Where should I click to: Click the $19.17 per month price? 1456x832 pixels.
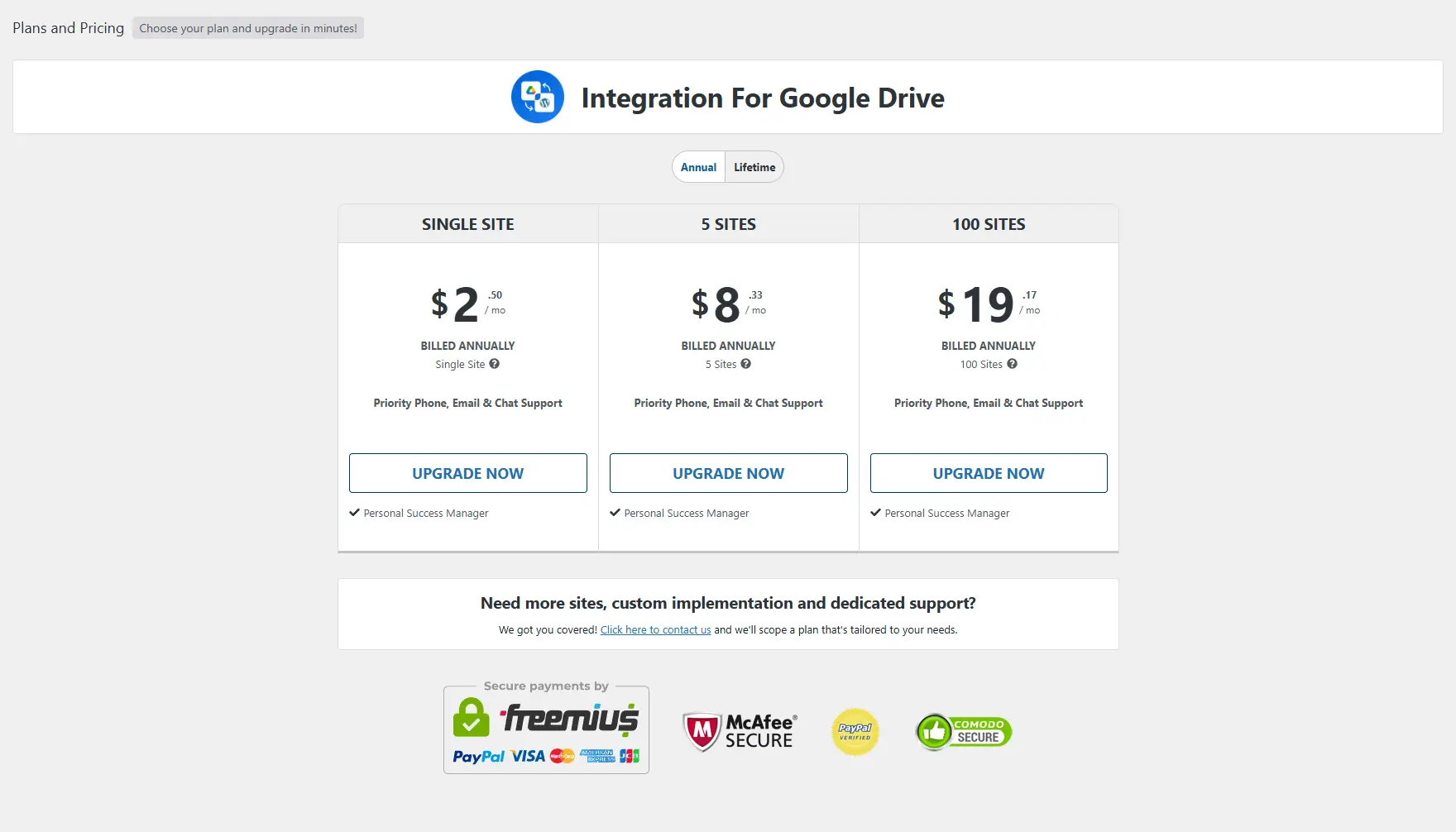tap(988, 304)
